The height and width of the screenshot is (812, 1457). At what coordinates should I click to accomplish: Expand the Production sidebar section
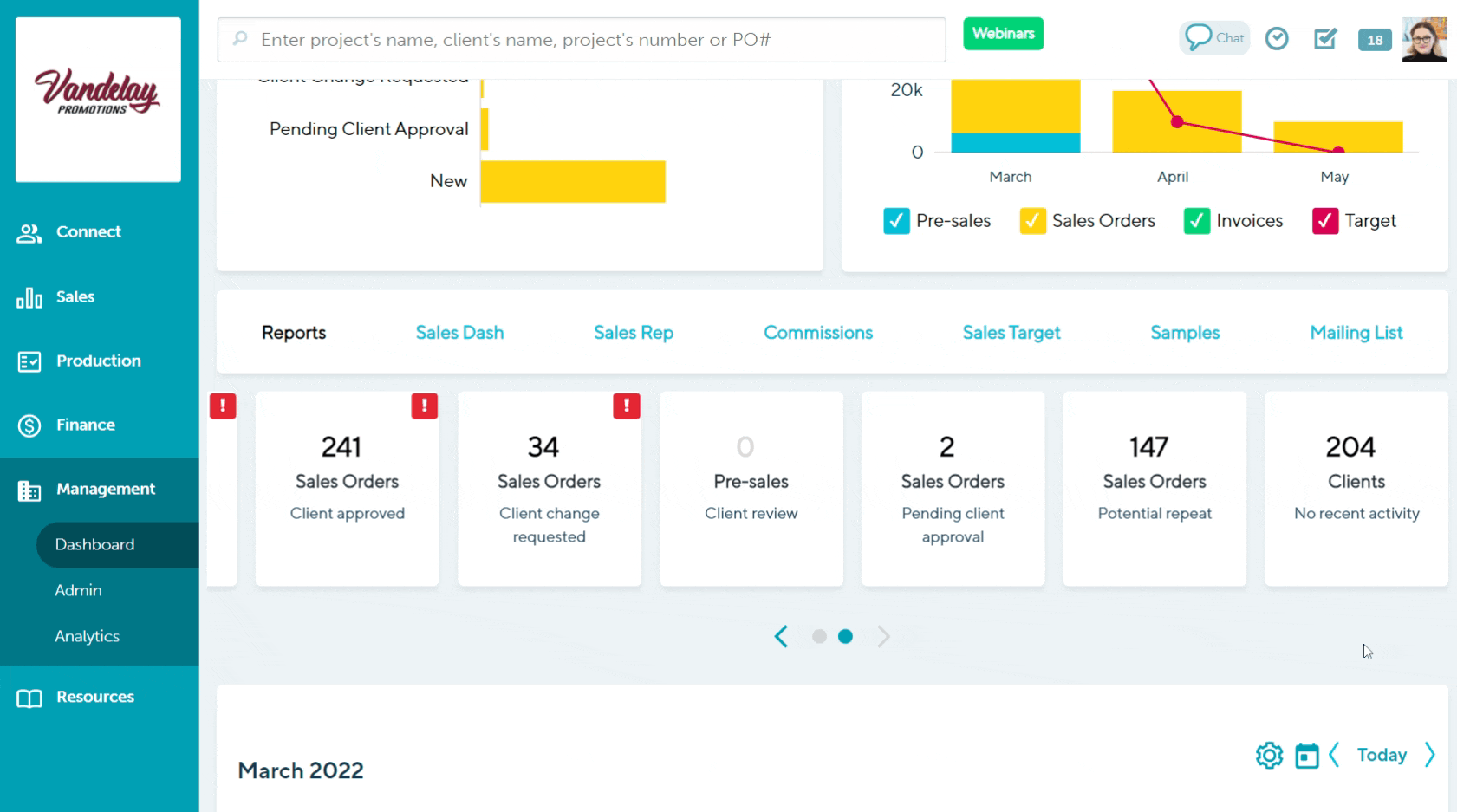point(98,361)
